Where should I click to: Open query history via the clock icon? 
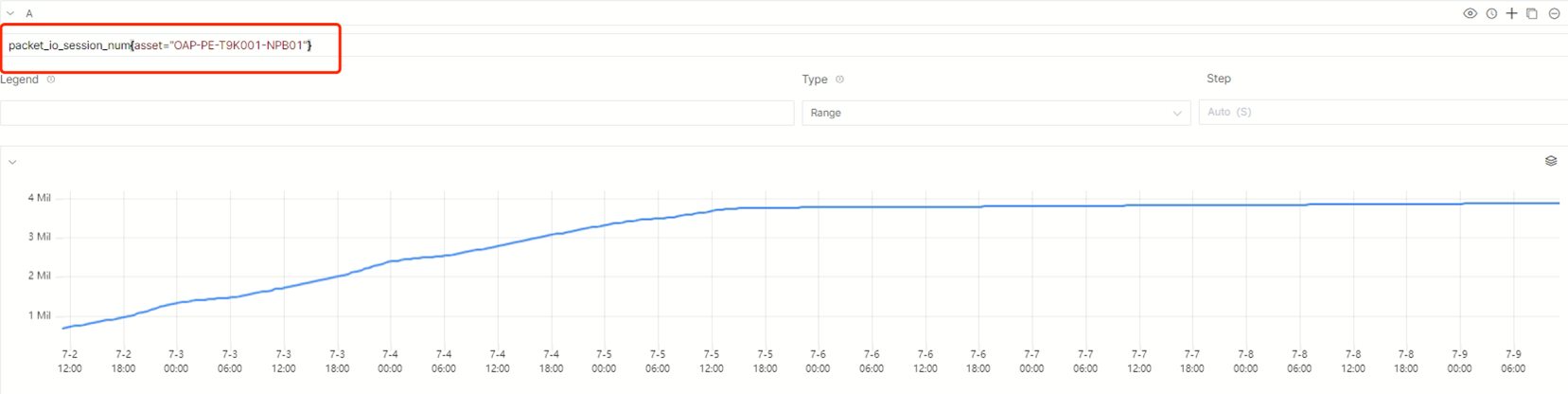pyautogui.click(x=1491, y=13)
